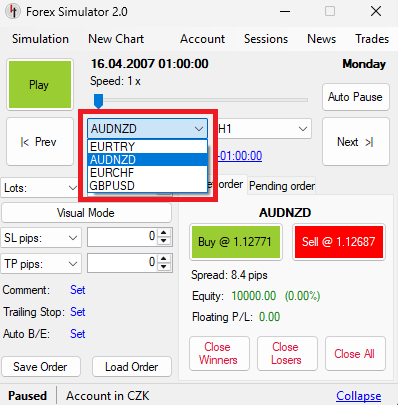
Task: Click the Visual Mode button
Action: point(86,213)
